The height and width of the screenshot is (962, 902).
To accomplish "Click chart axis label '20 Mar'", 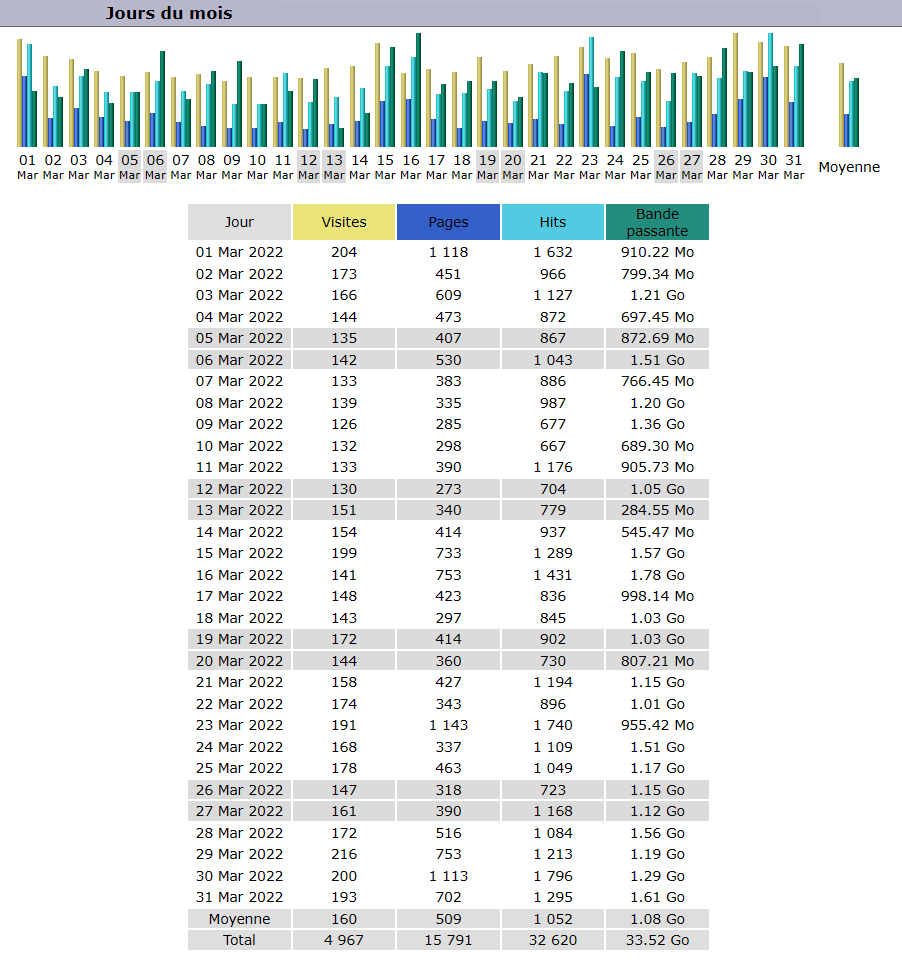I will 513,166.
